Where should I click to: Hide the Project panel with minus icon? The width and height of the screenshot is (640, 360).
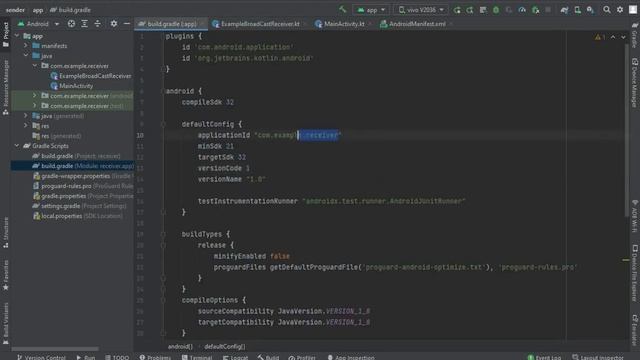click(x=127, y=24)
